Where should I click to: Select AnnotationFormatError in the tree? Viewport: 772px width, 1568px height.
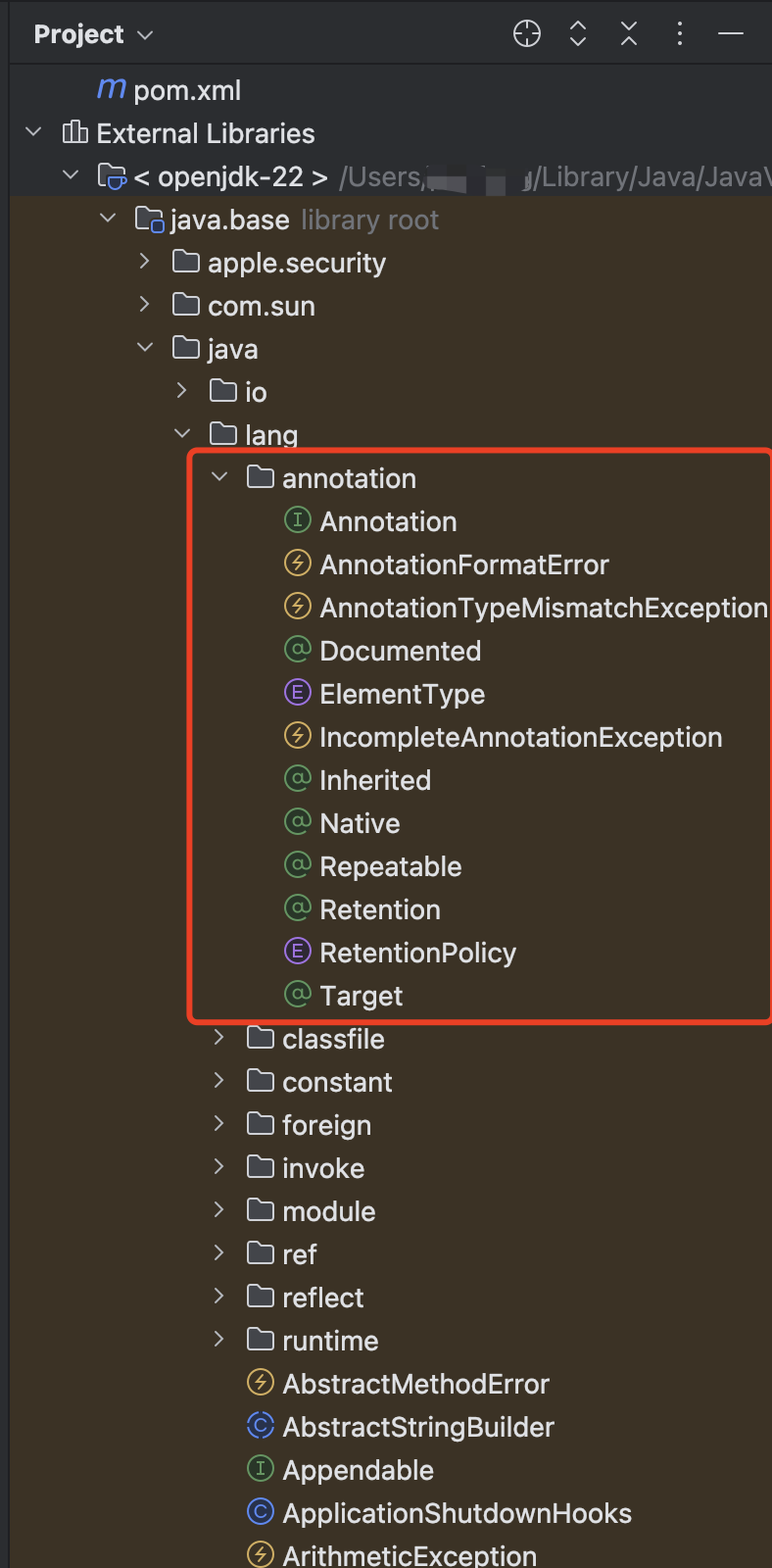(x=463, y=564)
